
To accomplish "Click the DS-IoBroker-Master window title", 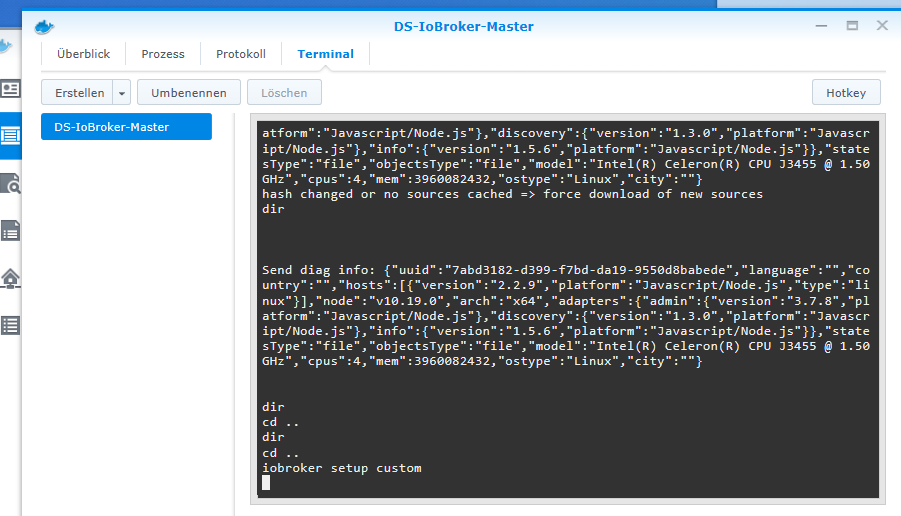I will (x=464, y=26).
